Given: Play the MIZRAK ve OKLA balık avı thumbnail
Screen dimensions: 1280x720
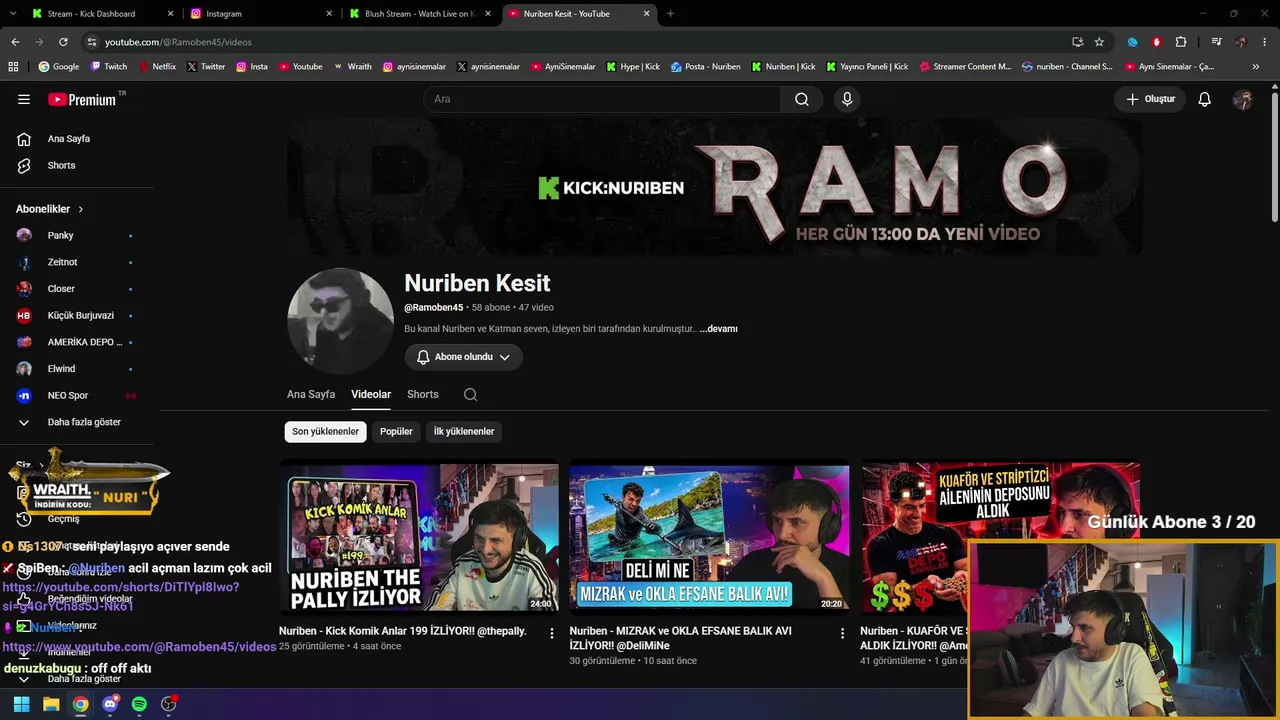Looking at the screenshot, I should [709, 537].
